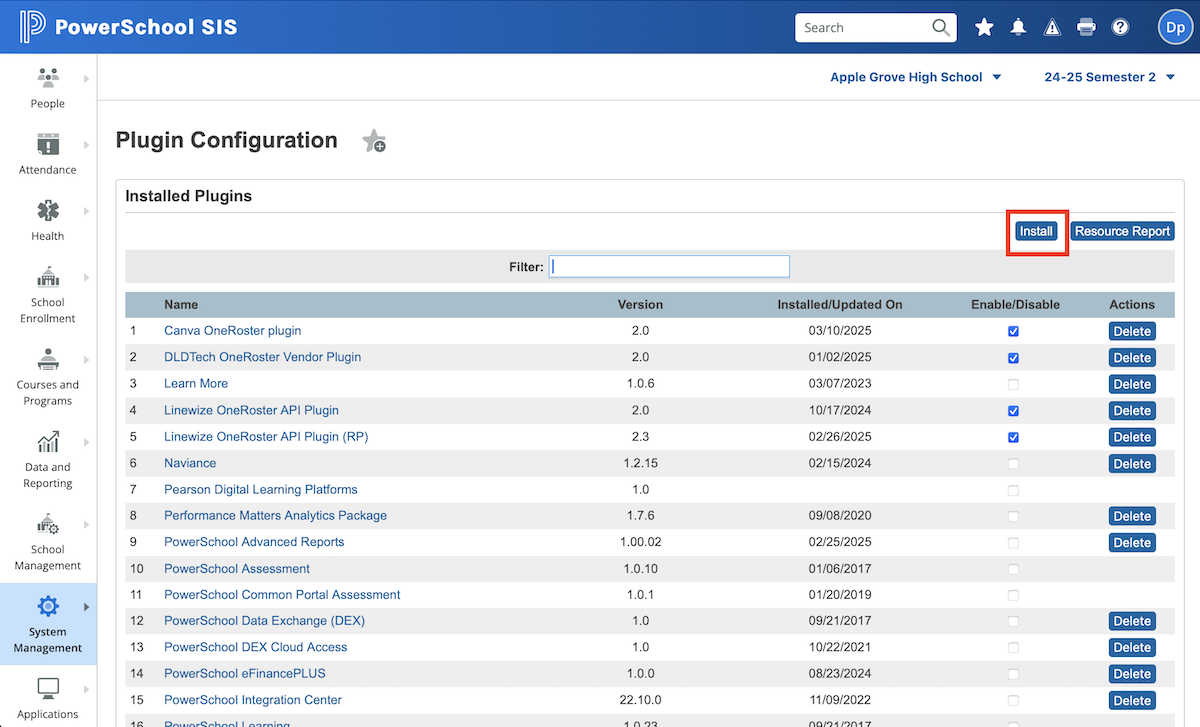Click the alert warning triangle icon

pos(1052,28)
